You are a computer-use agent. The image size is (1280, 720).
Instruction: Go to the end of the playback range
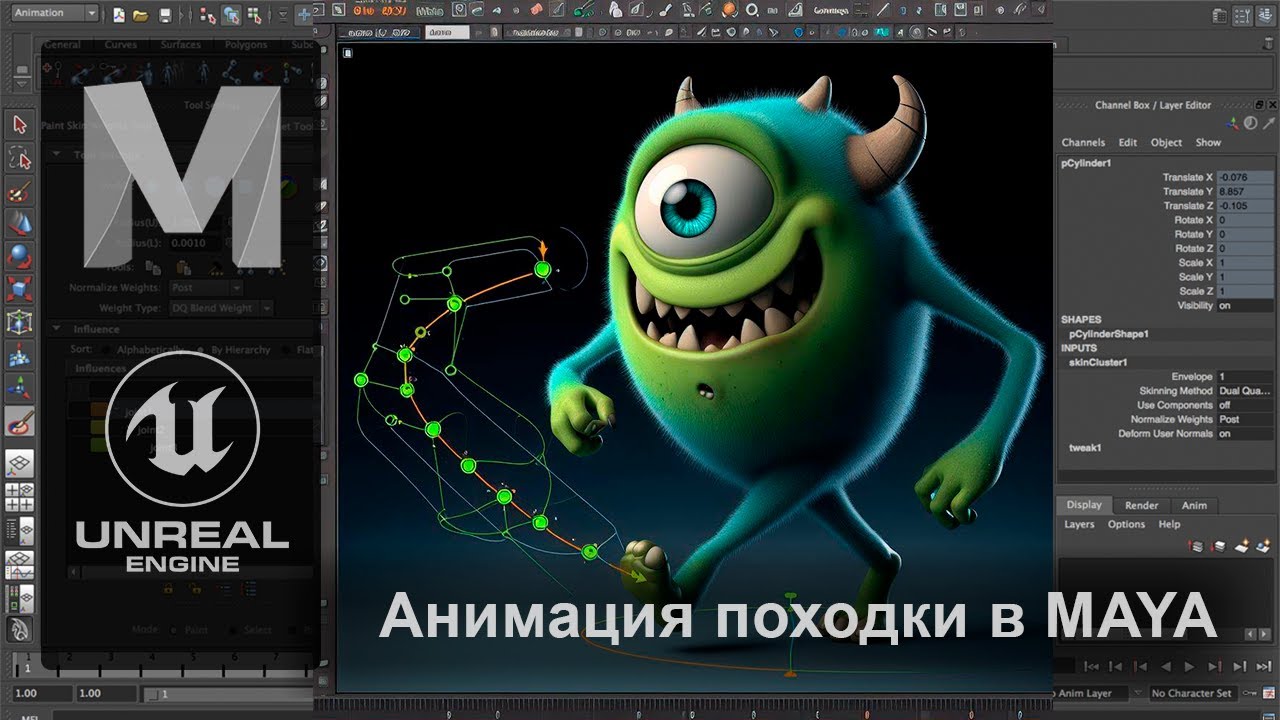click(1262, 666)
